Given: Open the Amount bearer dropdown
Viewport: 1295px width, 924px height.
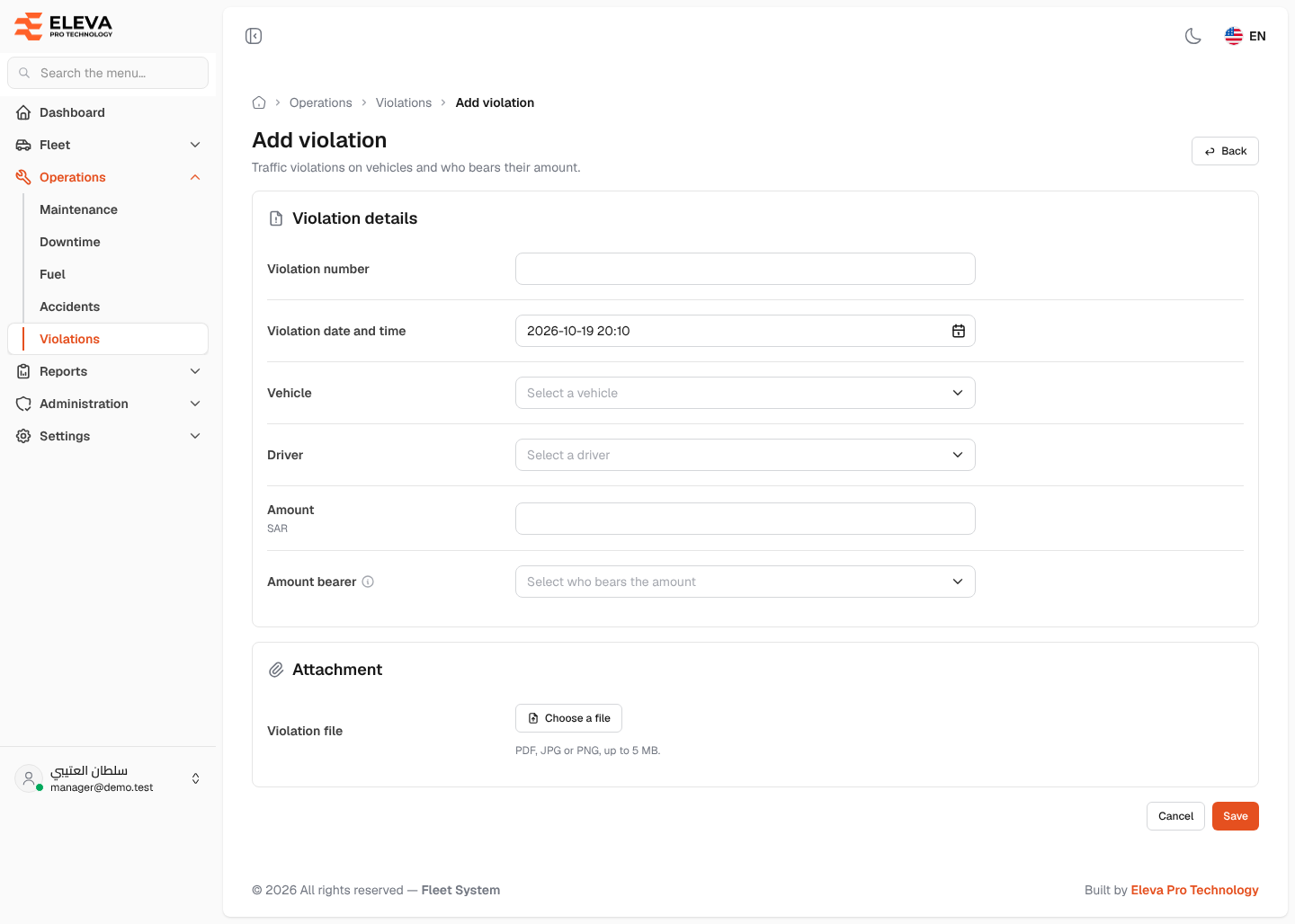Looking at the screenshot, I should tap(746, 582).
